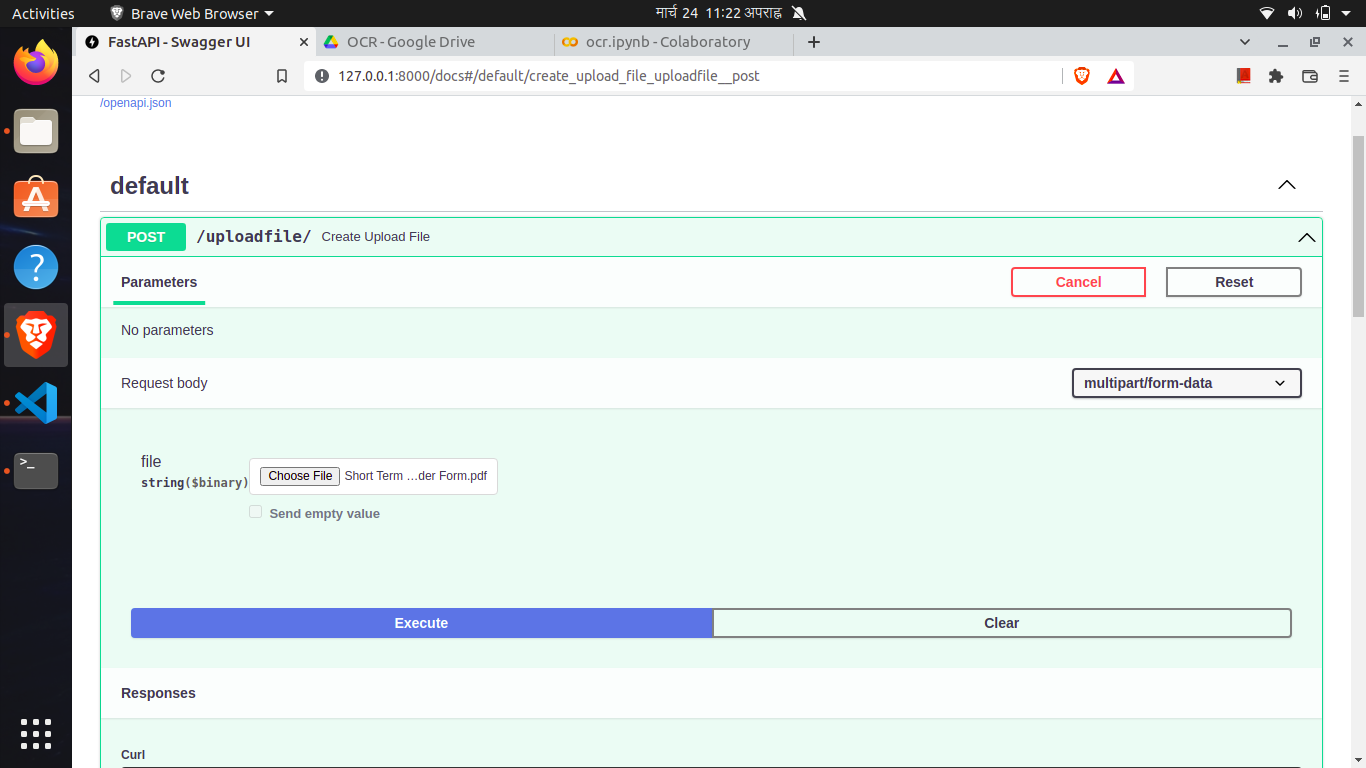The height and width of the screenshot is (768, 1366).
Task: Open Brave Shields lion icon
Action: (1081, 76)
